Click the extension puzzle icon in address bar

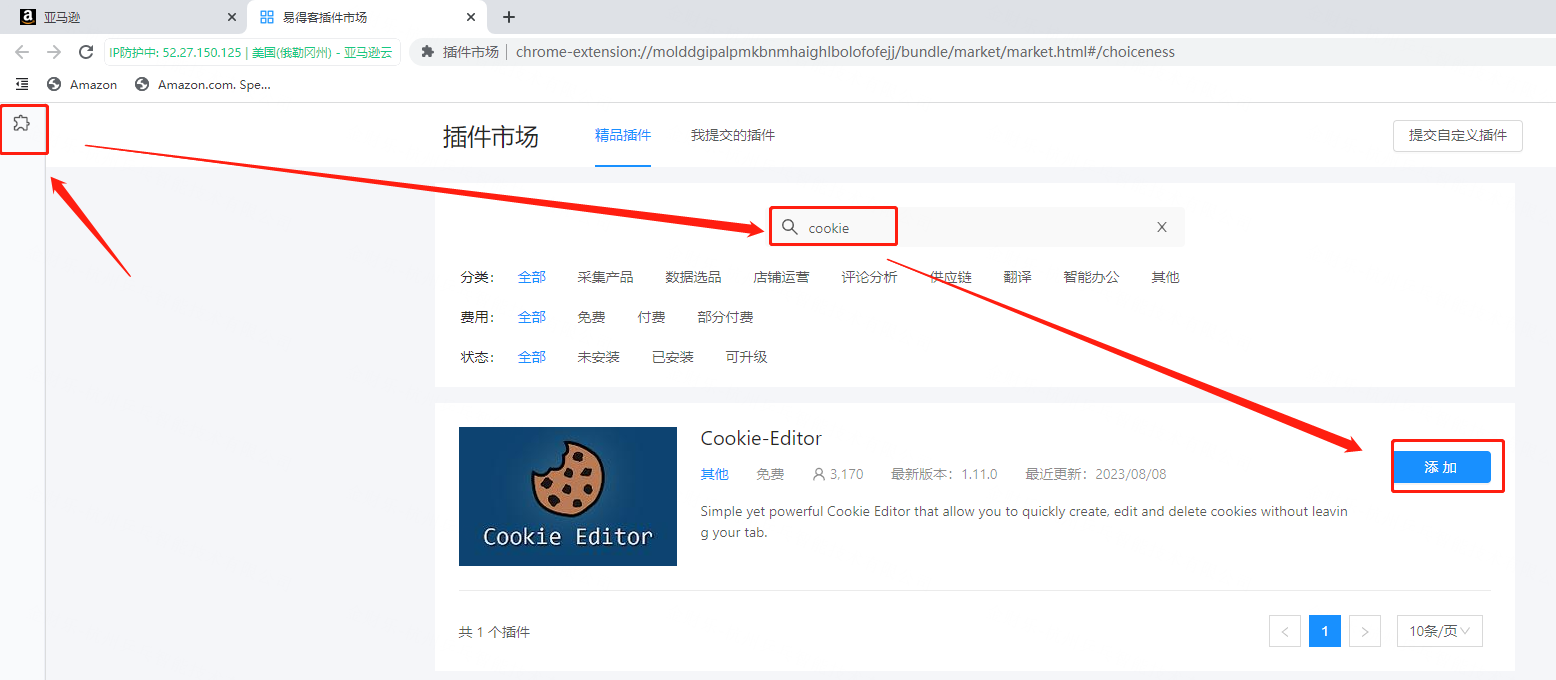tap(428, 52)
